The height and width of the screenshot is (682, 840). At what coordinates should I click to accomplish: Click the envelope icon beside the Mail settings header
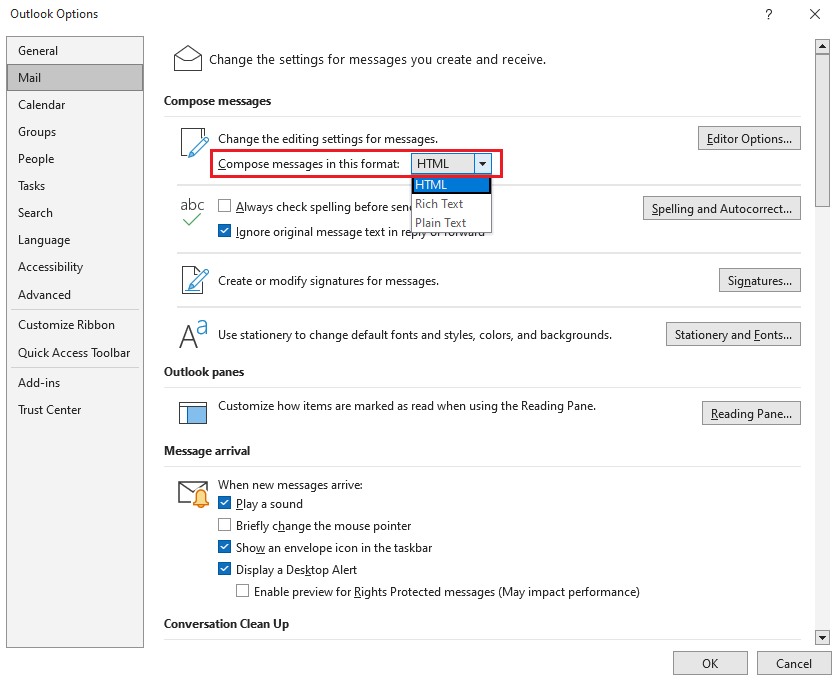[188, 59]
